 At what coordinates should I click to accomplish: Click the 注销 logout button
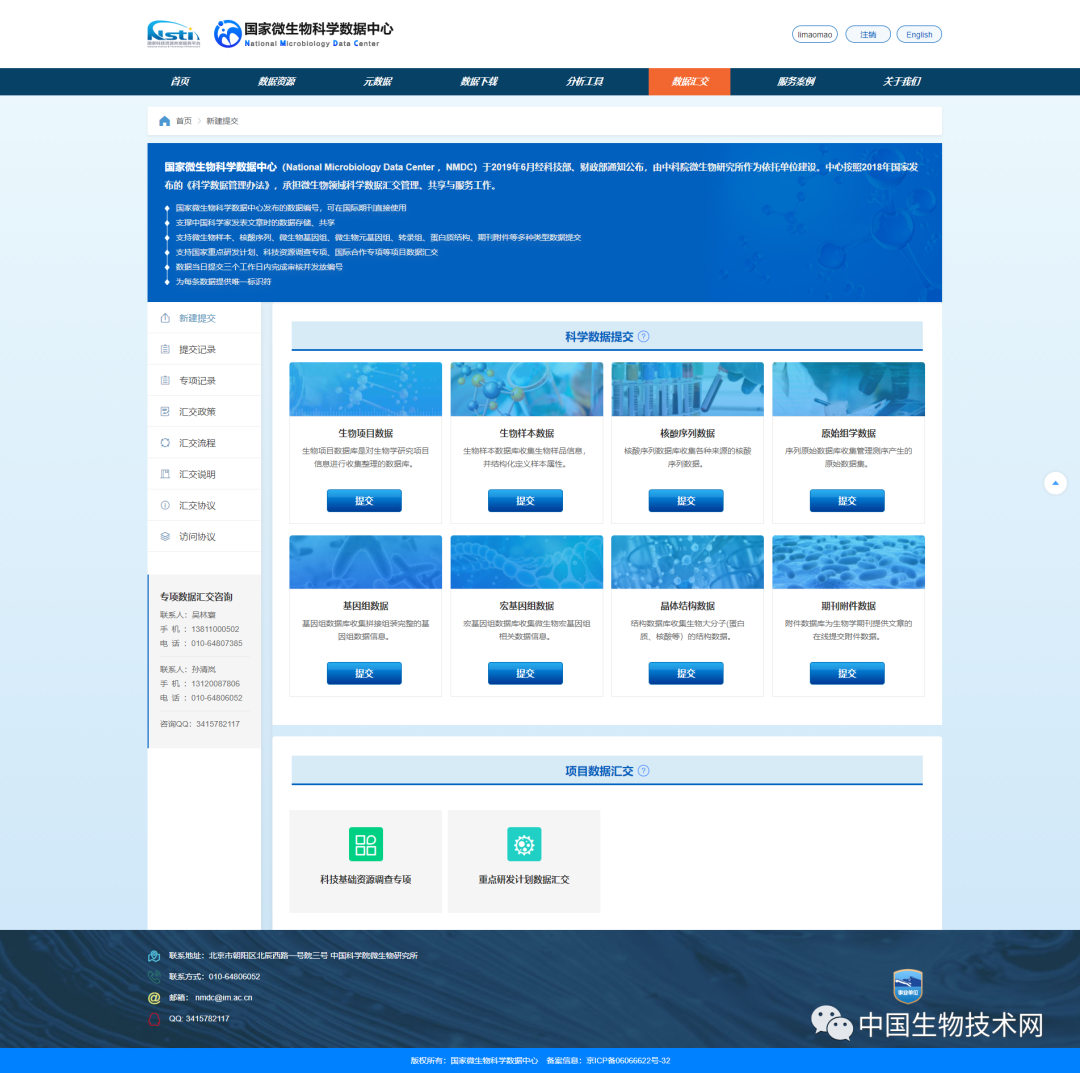(x=867, y=34)
